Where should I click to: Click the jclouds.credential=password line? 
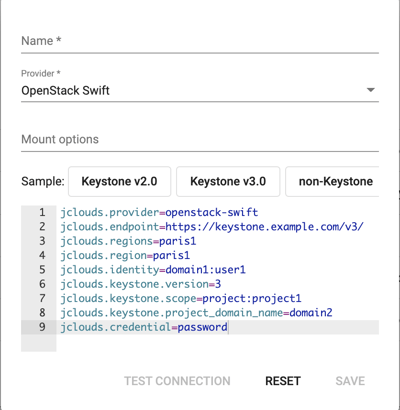[144, 327]
